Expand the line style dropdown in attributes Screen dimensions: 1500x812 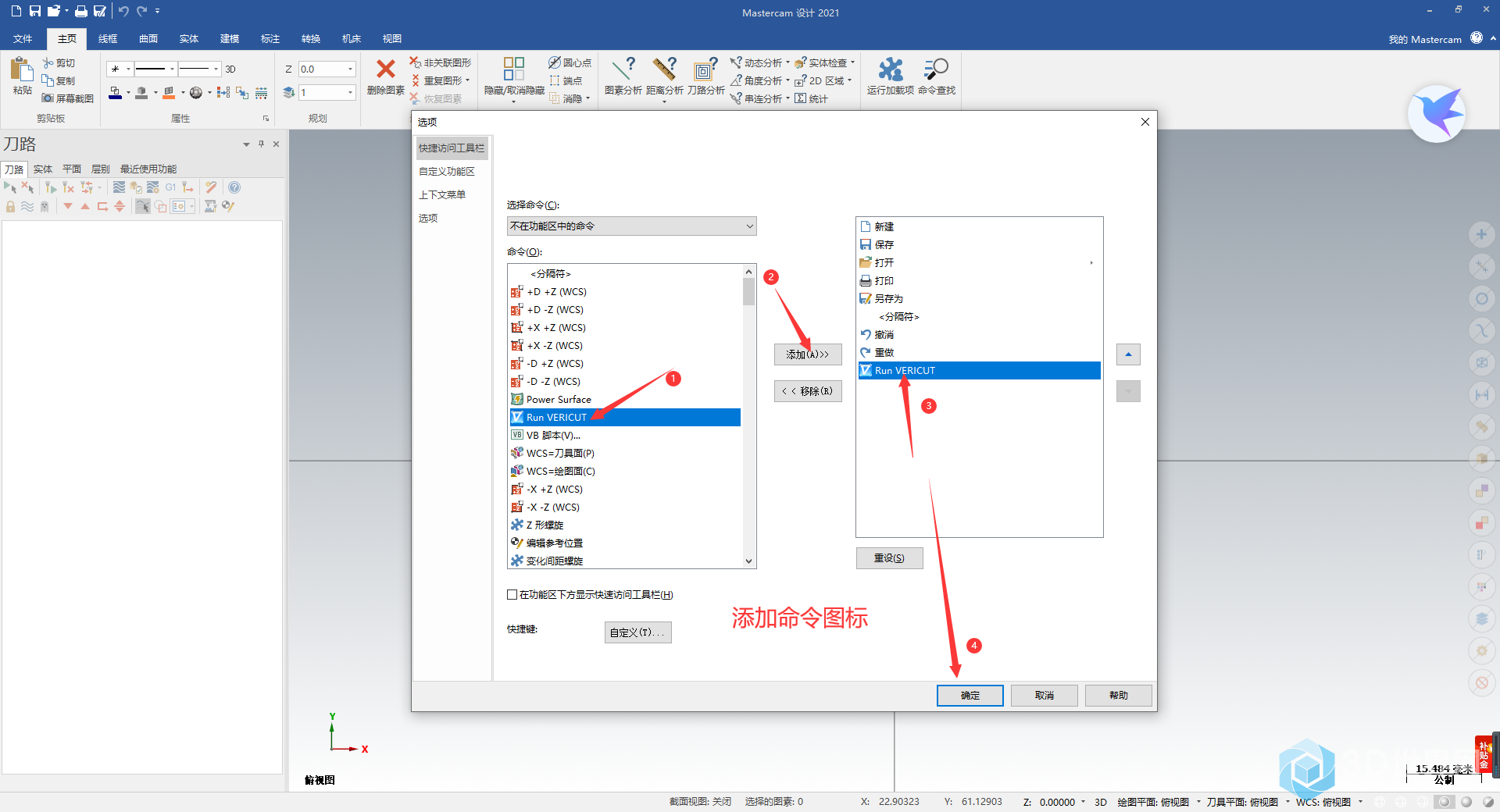coord(172,69)
